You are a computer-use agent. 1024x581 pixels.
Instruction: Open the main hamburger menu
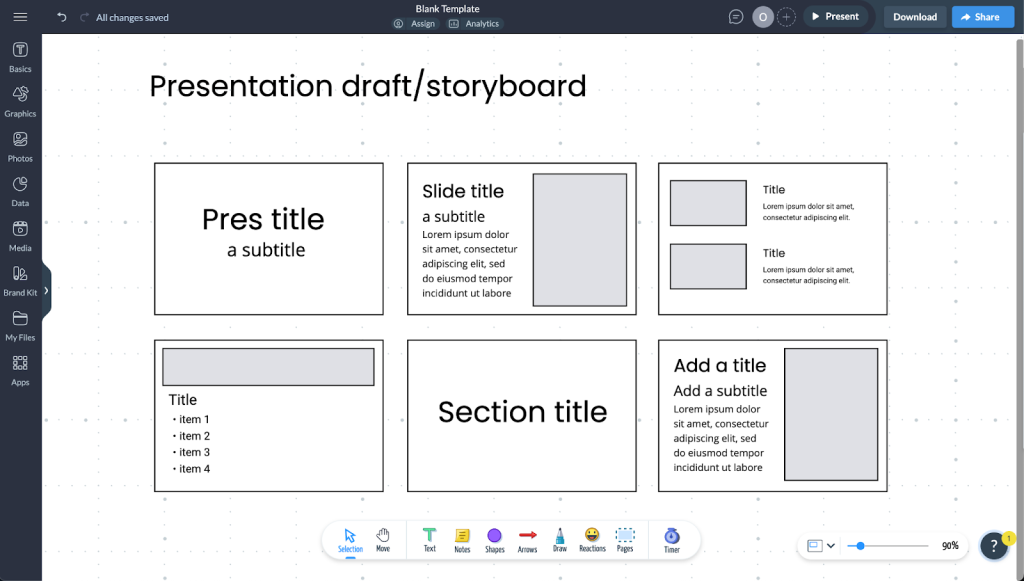(20, 15)
